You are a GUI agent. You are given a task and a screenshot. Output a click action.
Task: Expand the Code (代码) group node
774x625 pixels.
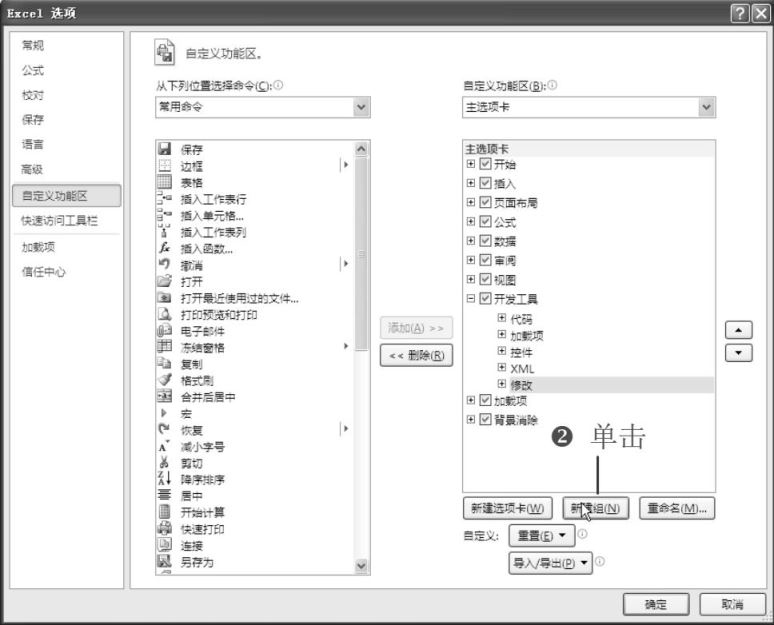tap(502, 317)
